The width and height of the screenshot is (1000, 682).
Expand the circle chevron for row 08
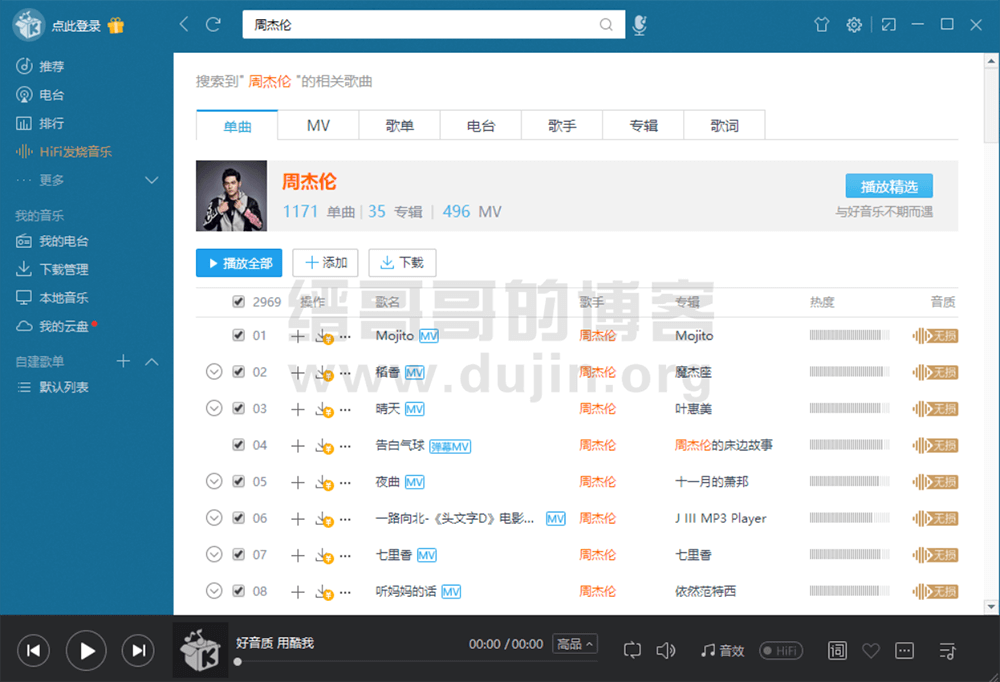[214, 591]
